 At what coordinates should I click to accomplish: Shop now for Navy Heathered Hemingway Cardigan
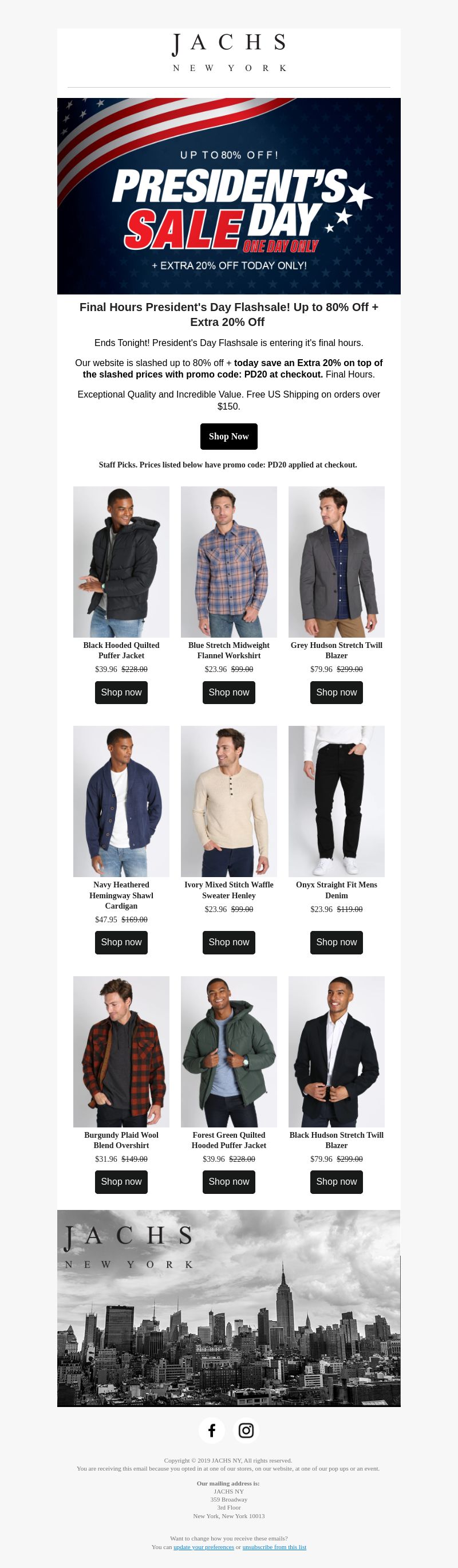121,942
